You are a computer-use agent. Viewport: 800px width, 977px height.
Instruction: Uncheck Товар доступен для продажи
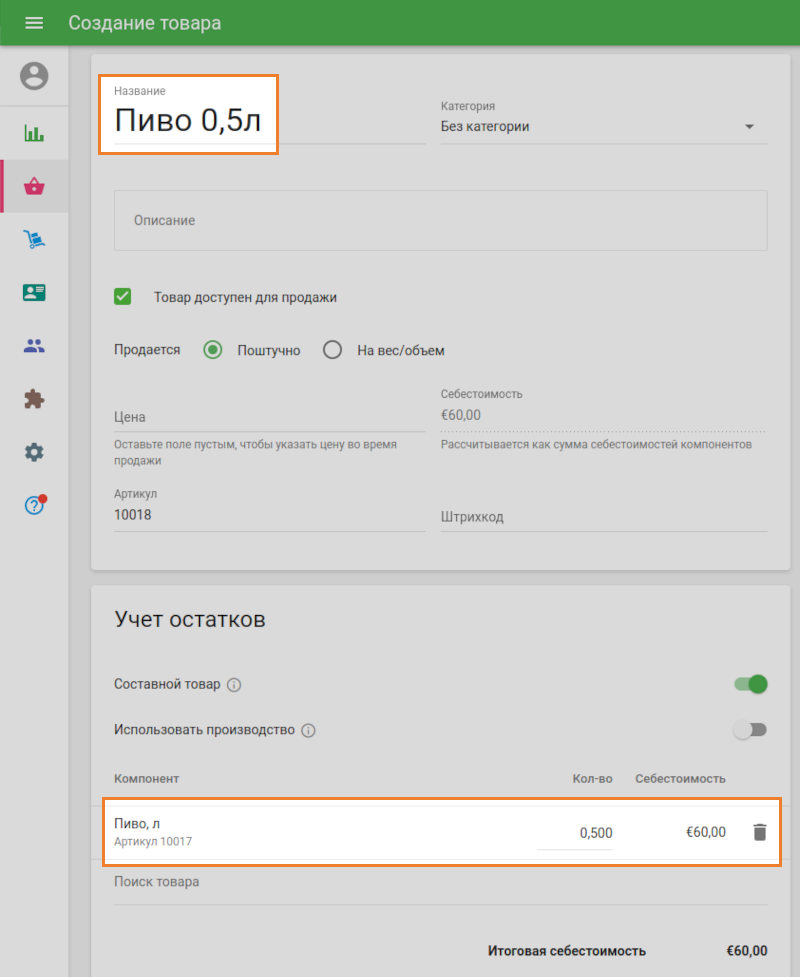[122, 296]
